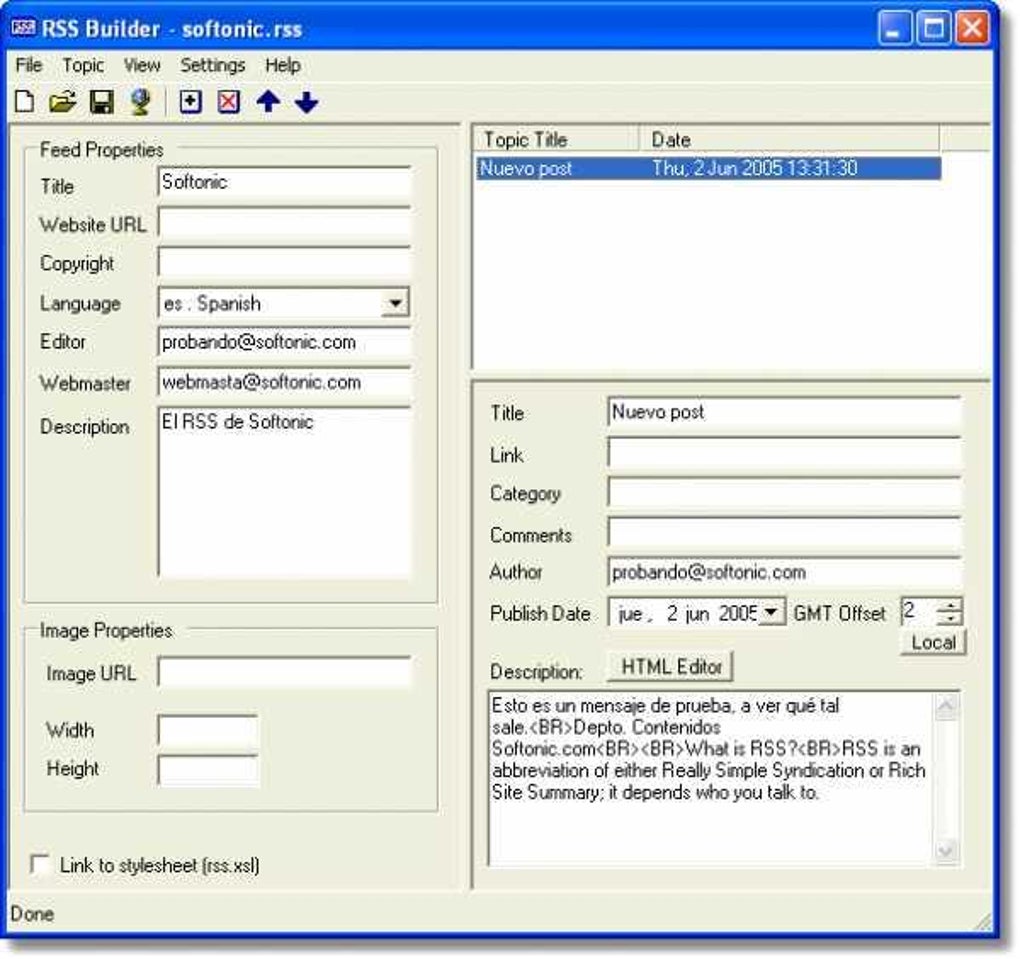Decrease GMT Offset with down spinner
The width and height of the screenshot is (1020, 959).
950,619
